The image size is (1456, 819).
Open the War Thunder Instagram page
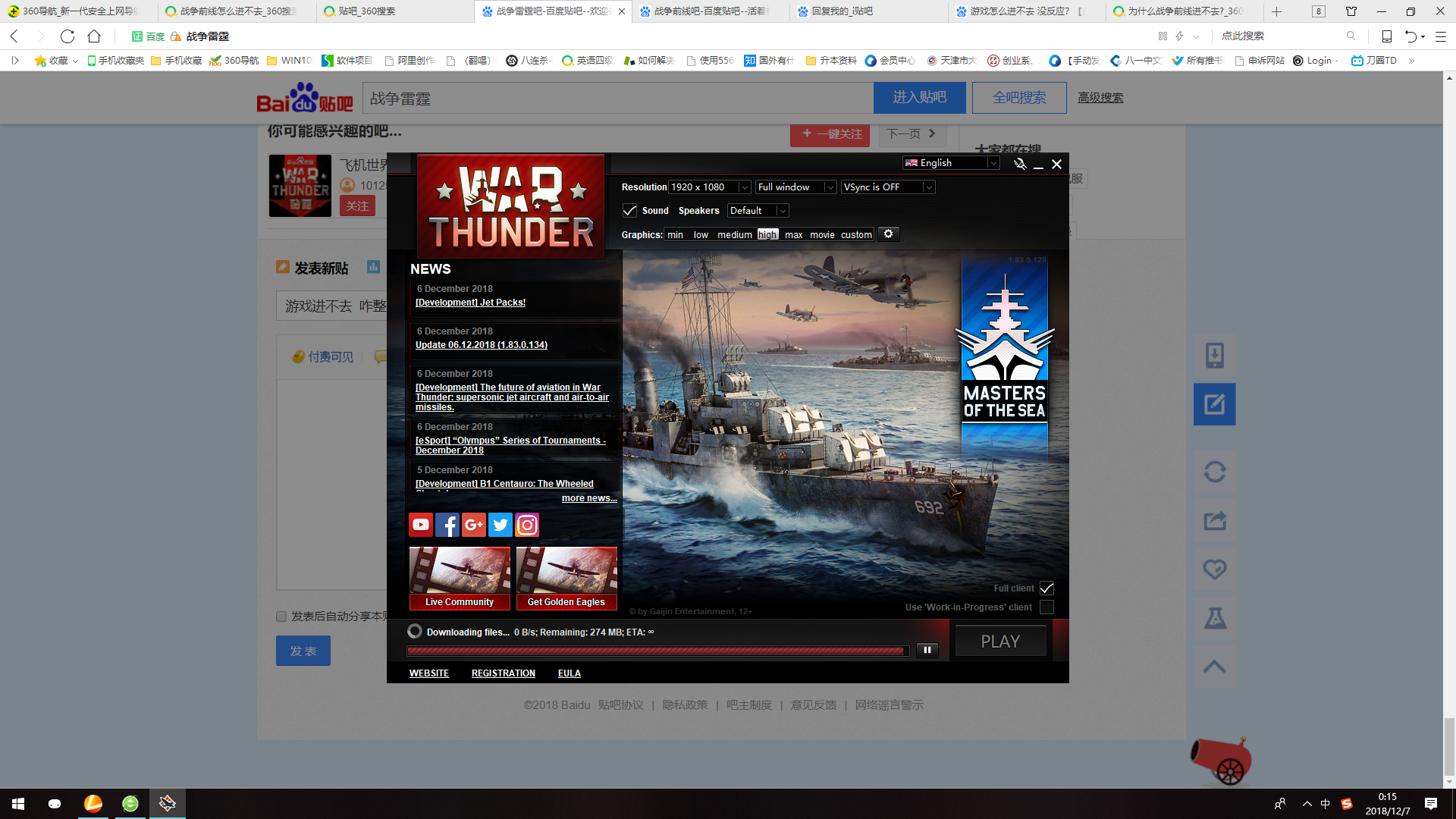527,524
